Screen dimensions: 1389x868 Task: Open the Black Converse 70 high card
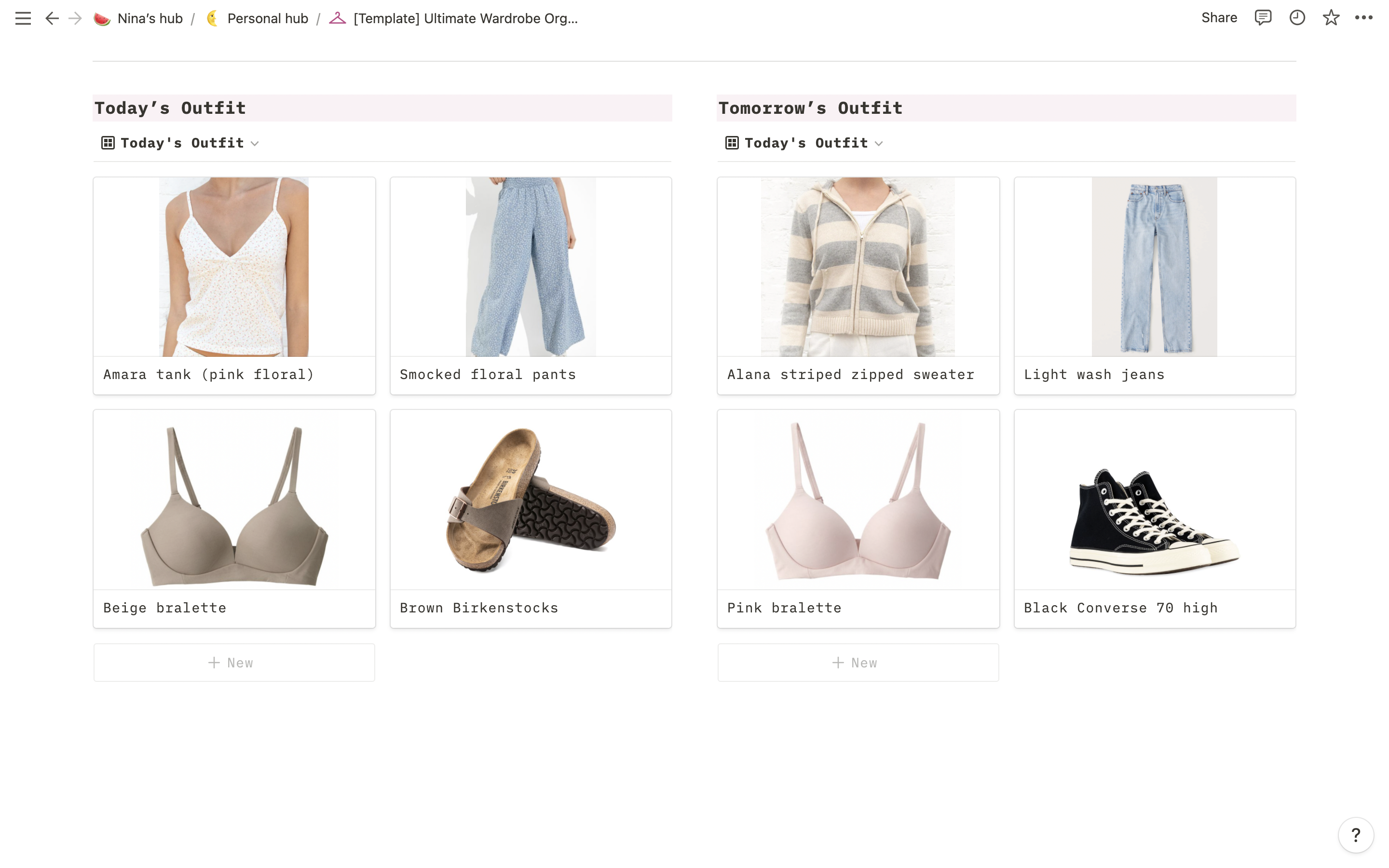[1155, 518]
